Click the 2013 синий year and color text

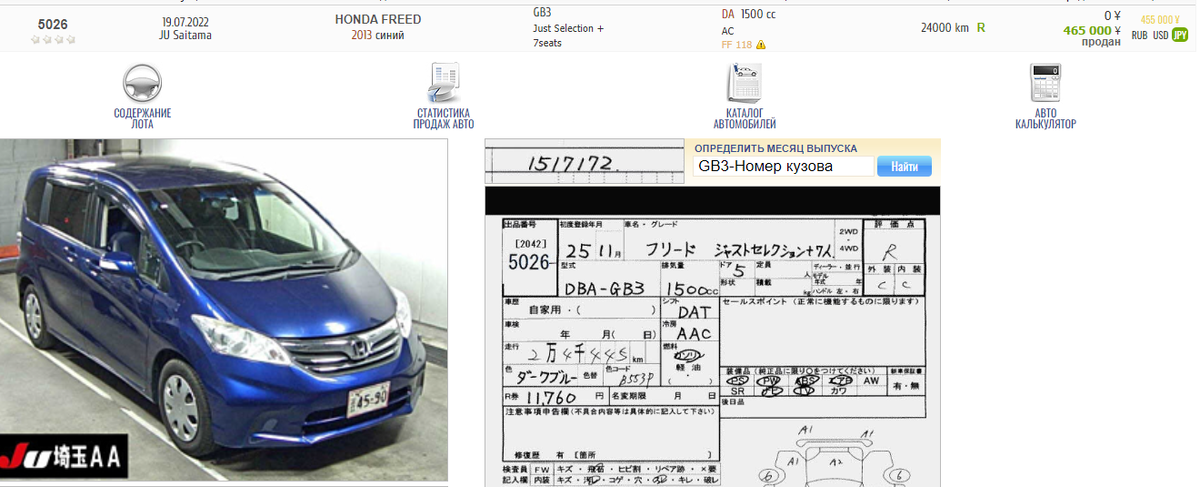click(x=377, y=35)
